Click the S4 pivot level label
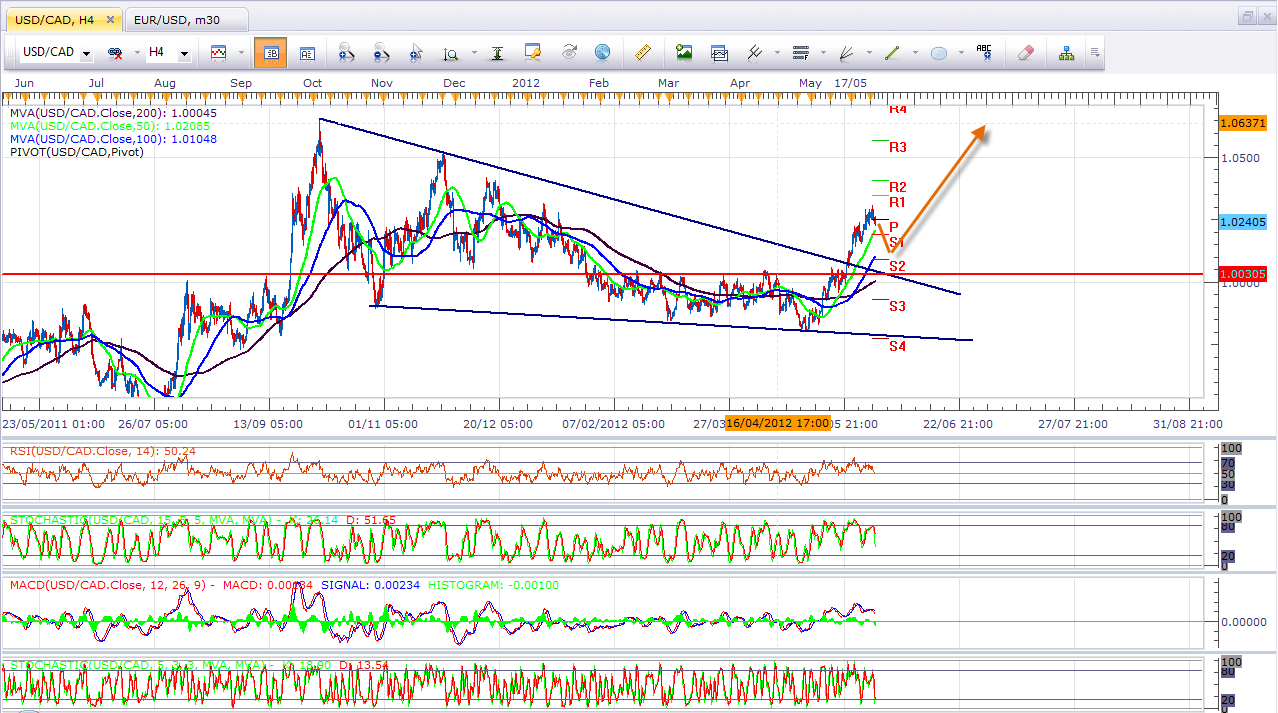This screenshot has height=713, width=1278. coord(898,346)
